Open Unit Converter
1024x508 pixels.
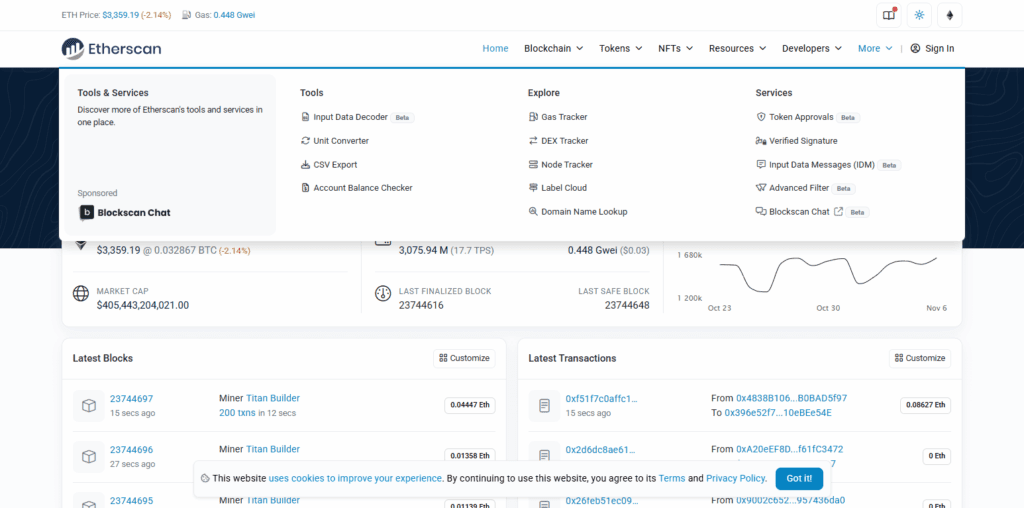pos(341,140)
